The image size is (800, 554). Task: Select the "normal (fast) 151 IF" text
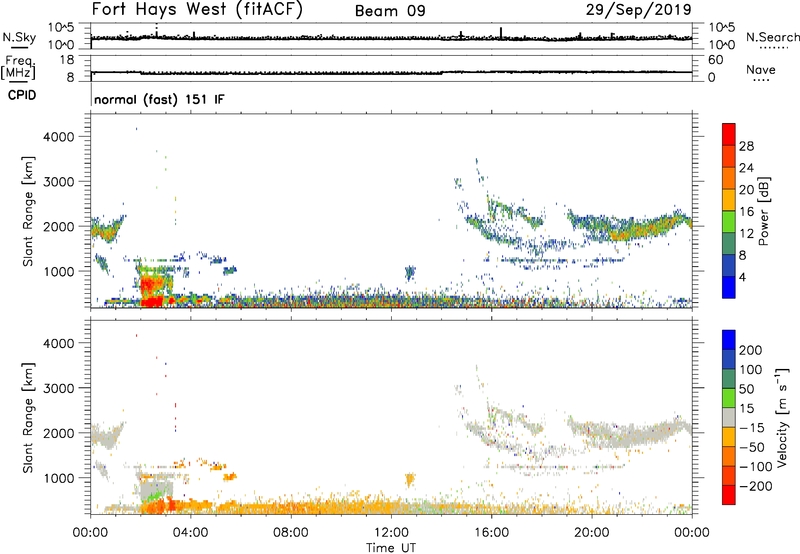coord(159,99)
